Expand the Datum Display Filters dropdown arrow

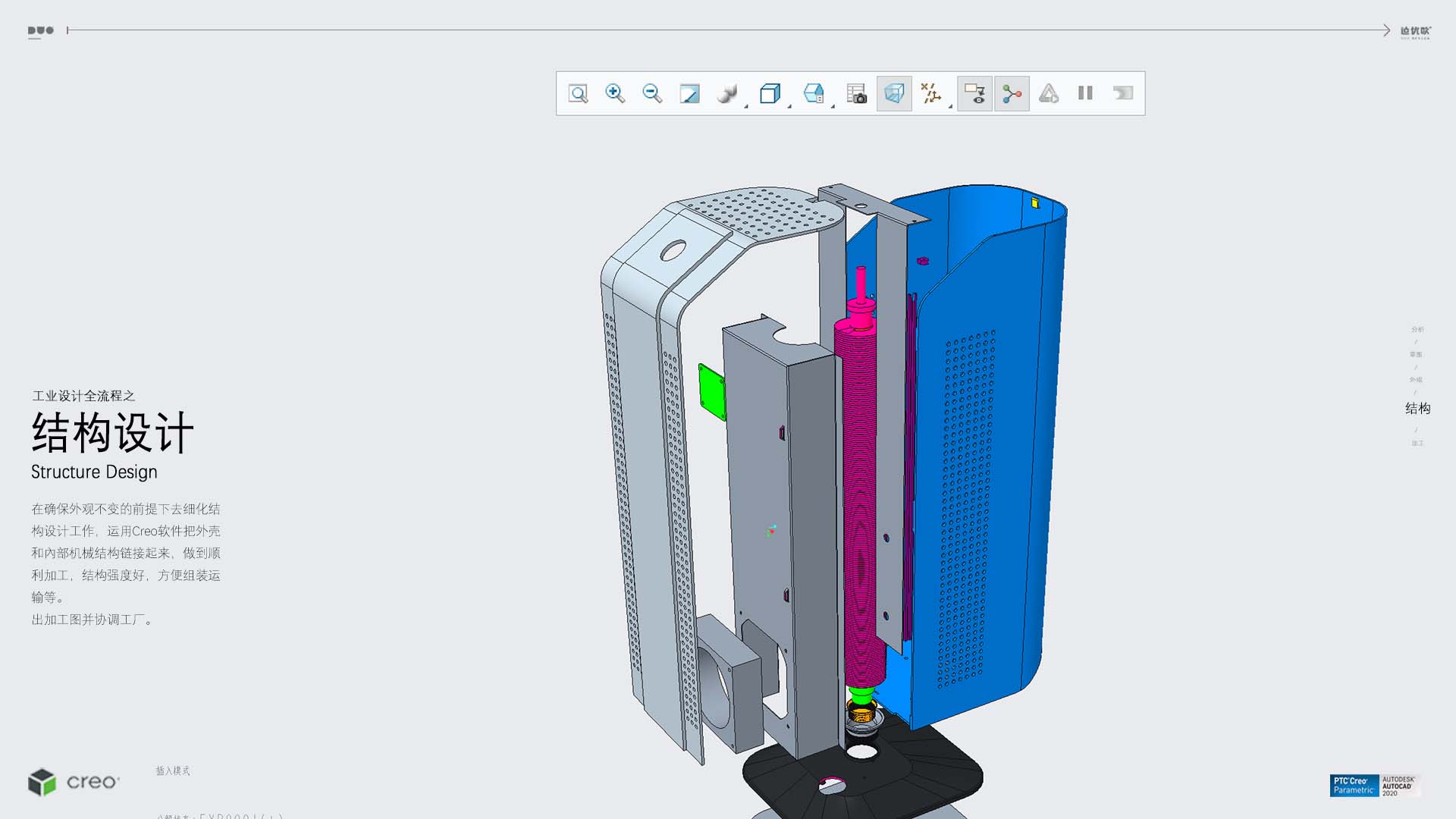pos(950,106)
